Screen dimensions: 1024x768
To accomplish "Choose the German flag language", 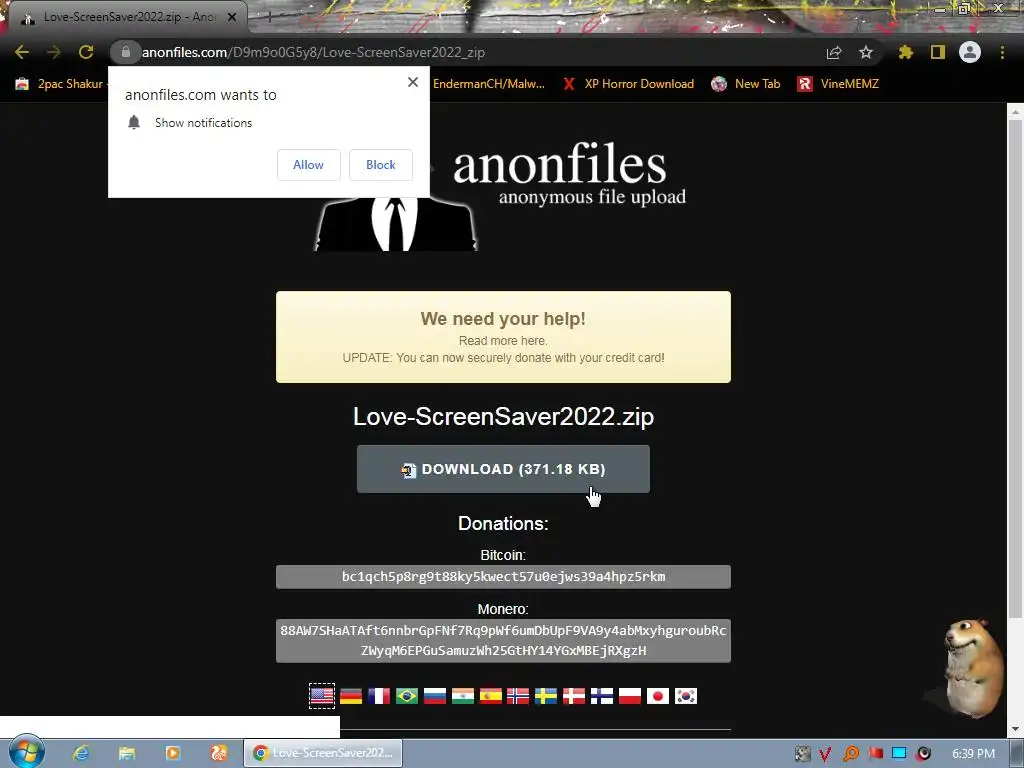I will [x=351, y=696].
